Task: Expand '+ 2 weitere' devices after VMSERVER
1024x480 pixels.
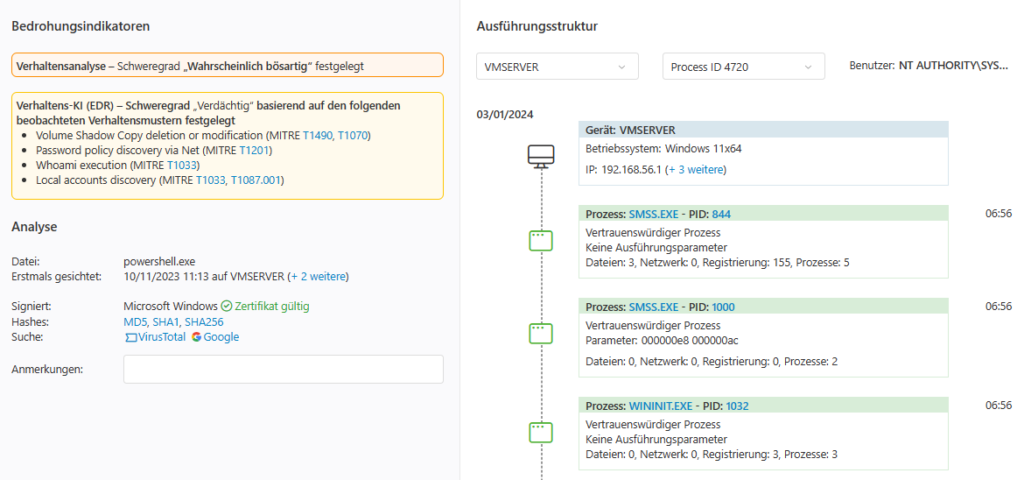Action: (319, 277)
